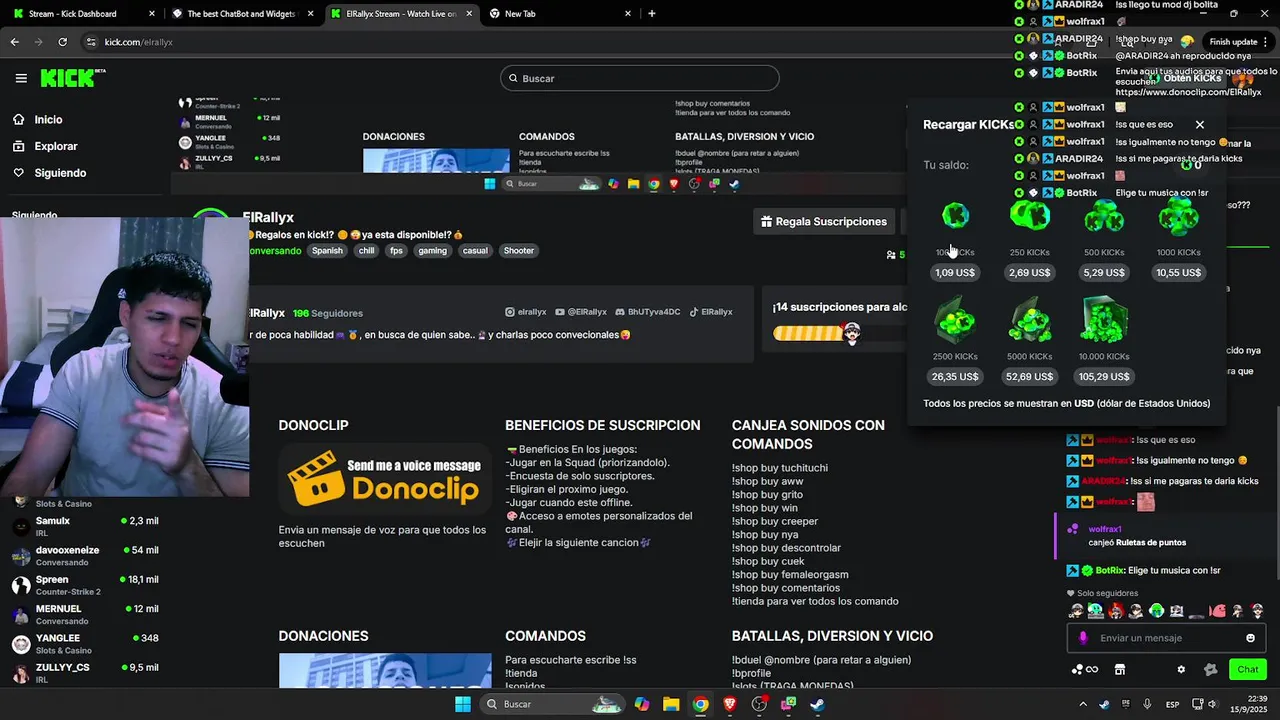
Task: Choose the 500 KICKs package icon
Action: coord(1104,216)
